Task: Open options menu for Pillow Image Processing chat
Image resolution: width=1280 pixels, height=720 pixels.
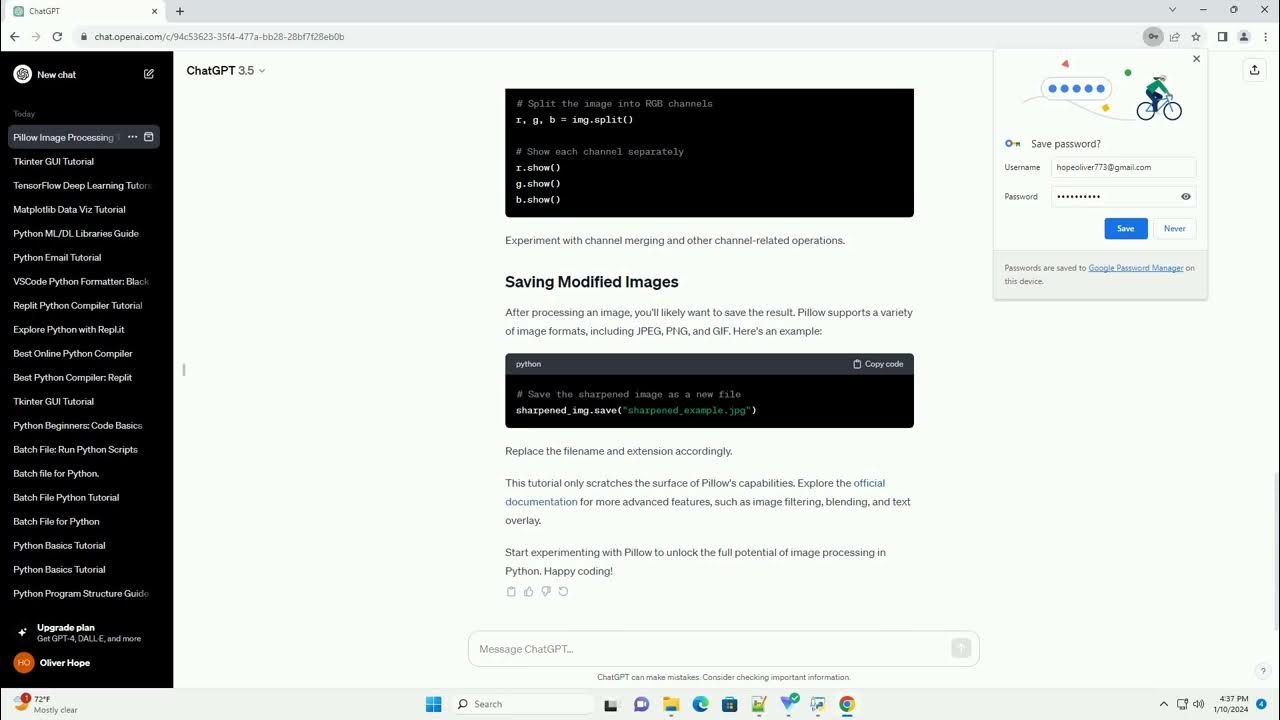Action: (x=132, y=137)
